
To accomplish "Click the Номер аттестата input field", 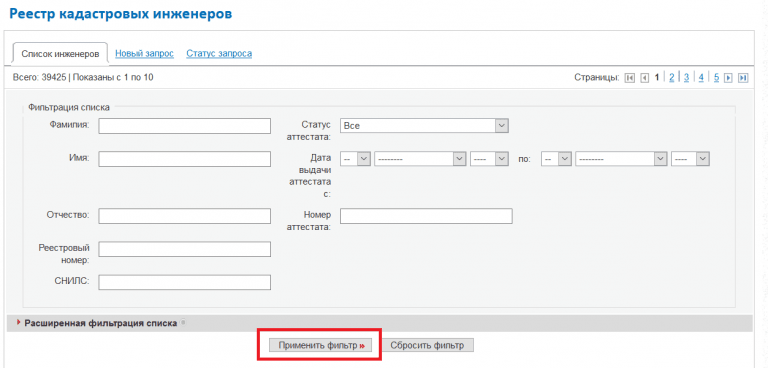I will click(426, 216).
